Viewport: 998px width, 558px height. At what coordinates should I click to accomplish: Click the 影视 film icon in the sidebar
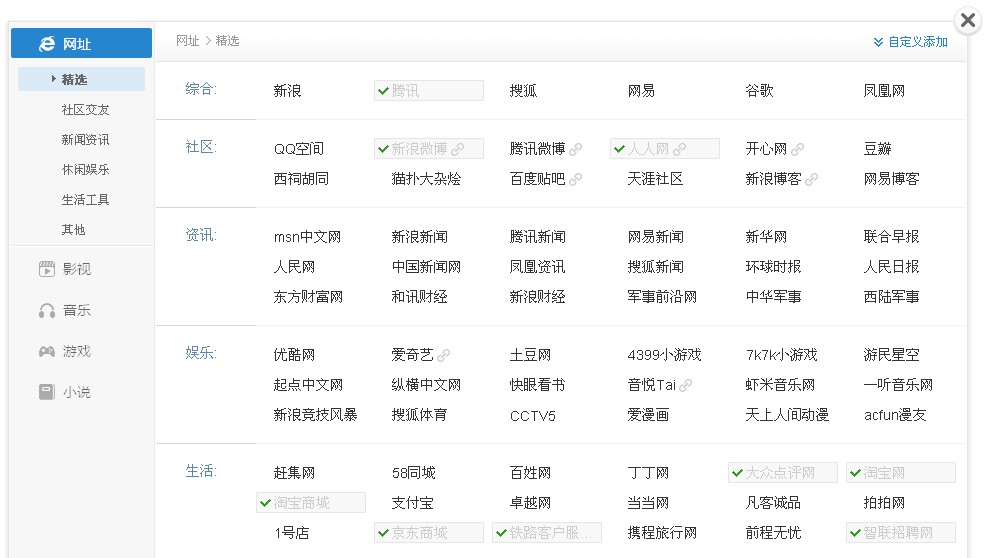[x=46, y=269]
